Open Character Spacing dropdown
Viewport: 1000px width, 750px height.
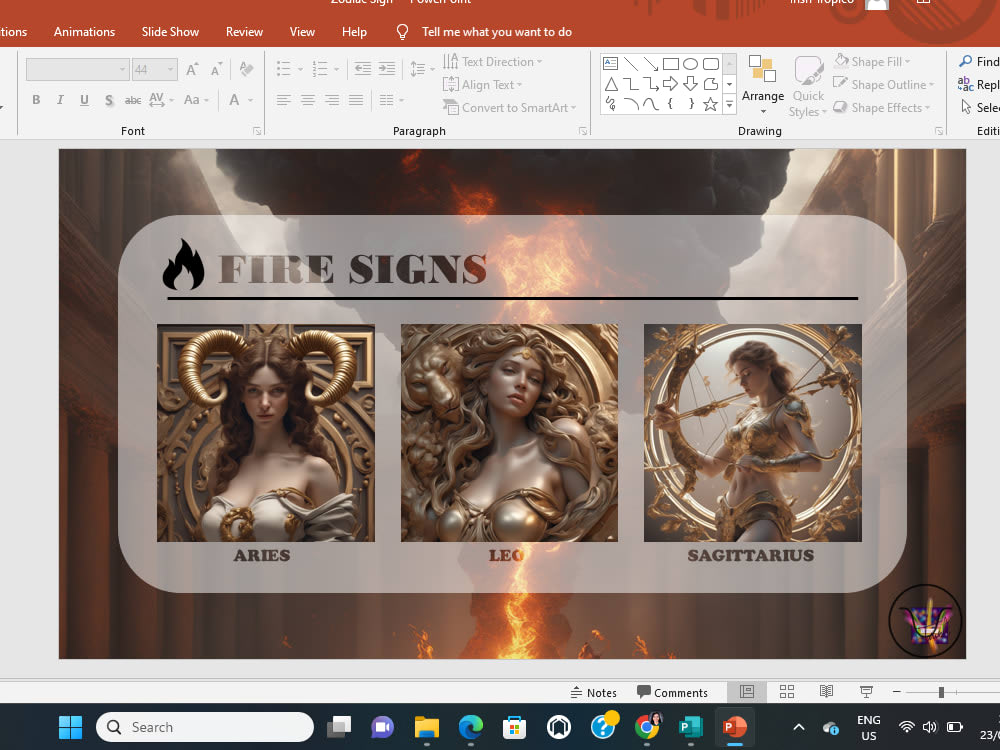pyautogui.click(x=161, y=100)
